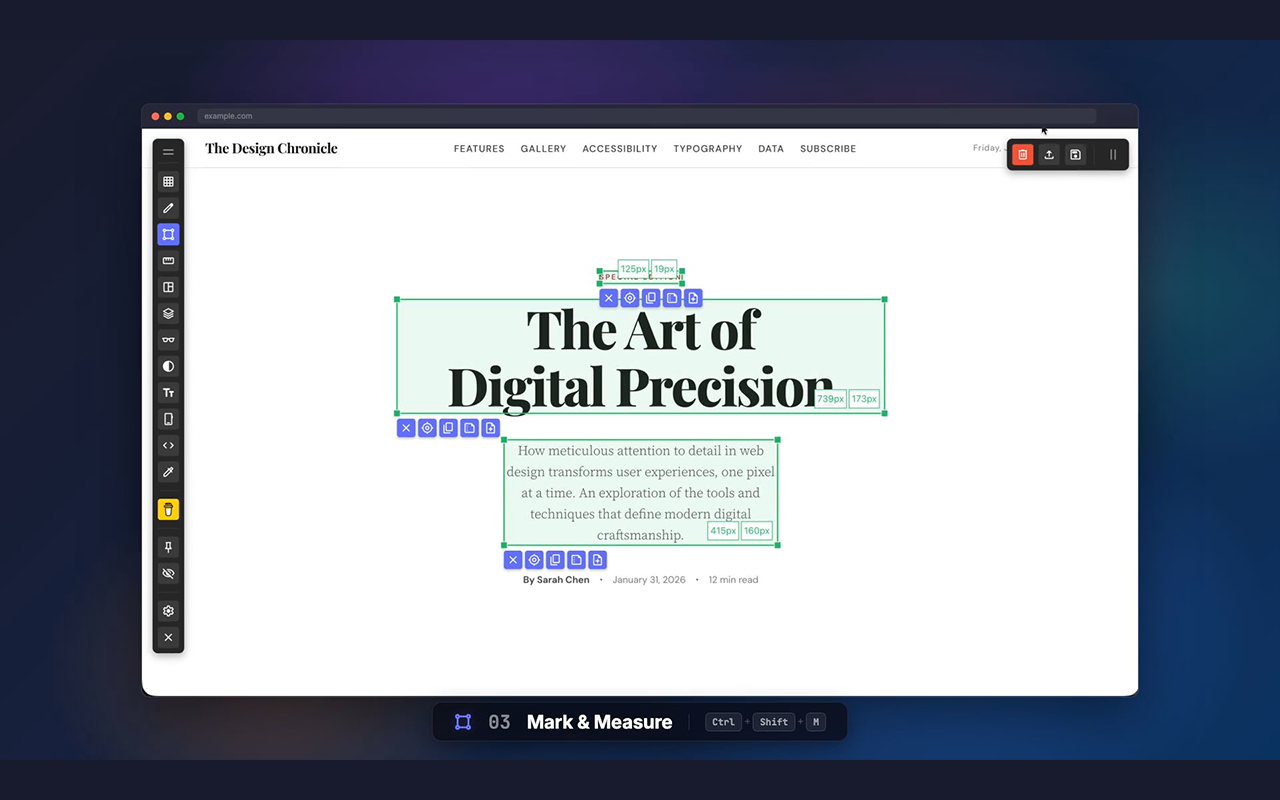
Task: Grab the drag handle on the floating action bar
Action: [1113, 155]
